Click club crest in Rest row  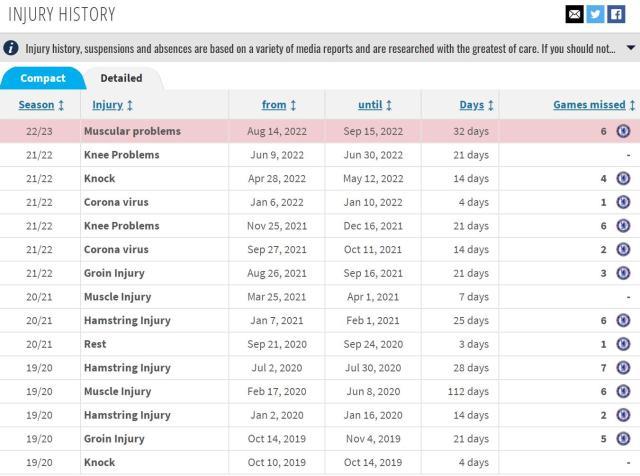[x=623, y=345]
